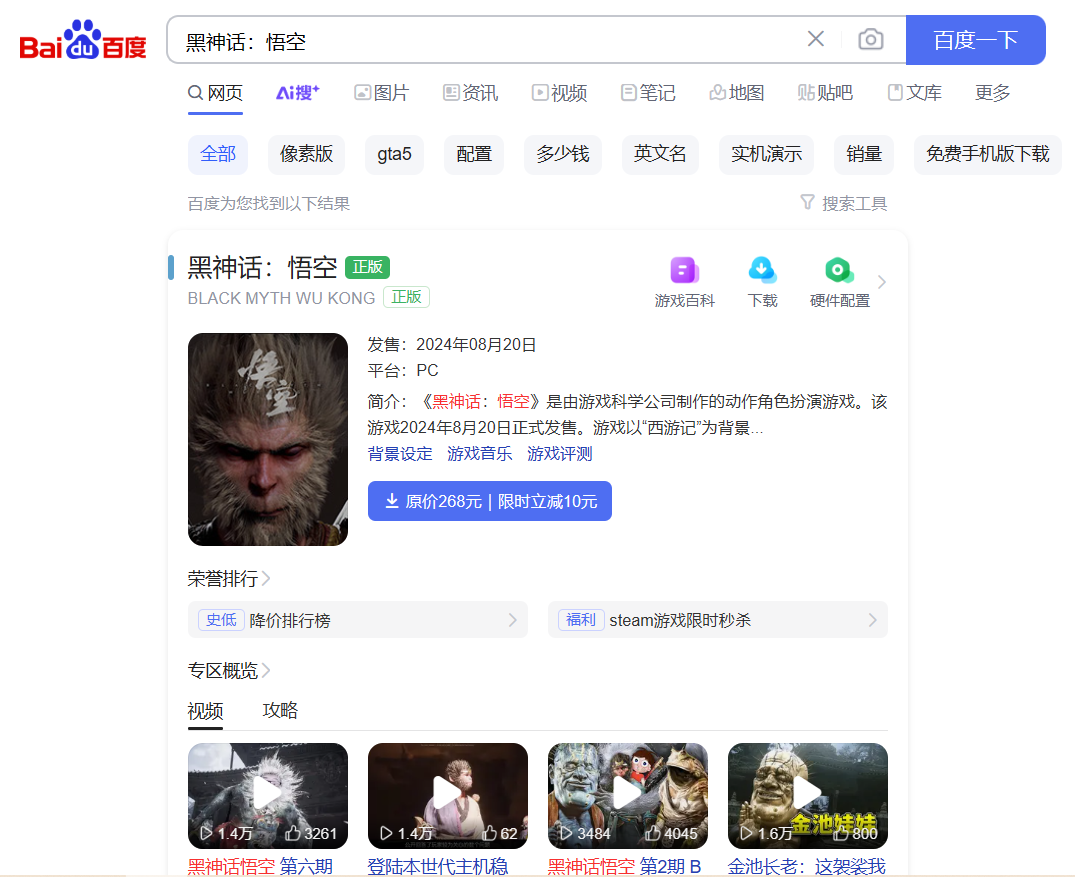Select the 视频 tab in 专区概览
The image size is (1075, 877).
(x=205, y=711)
